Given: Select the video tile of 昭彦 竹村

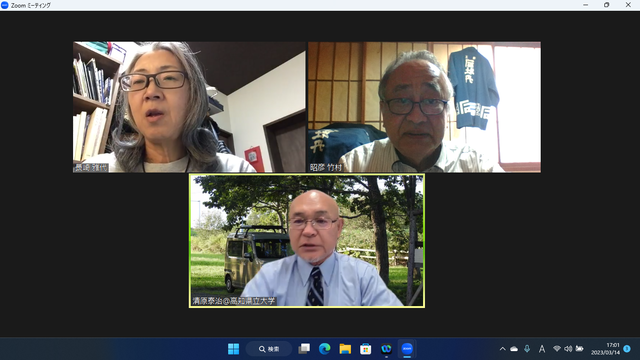Looking at the screenshot, I should point(424,107).
